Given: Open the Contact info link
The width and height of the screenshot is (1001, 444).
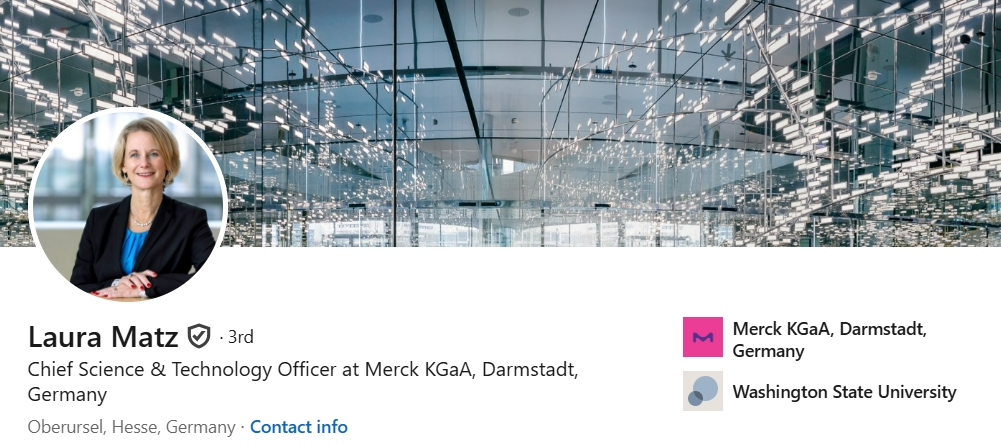Looking at the screenshot, I should point(299,427).
